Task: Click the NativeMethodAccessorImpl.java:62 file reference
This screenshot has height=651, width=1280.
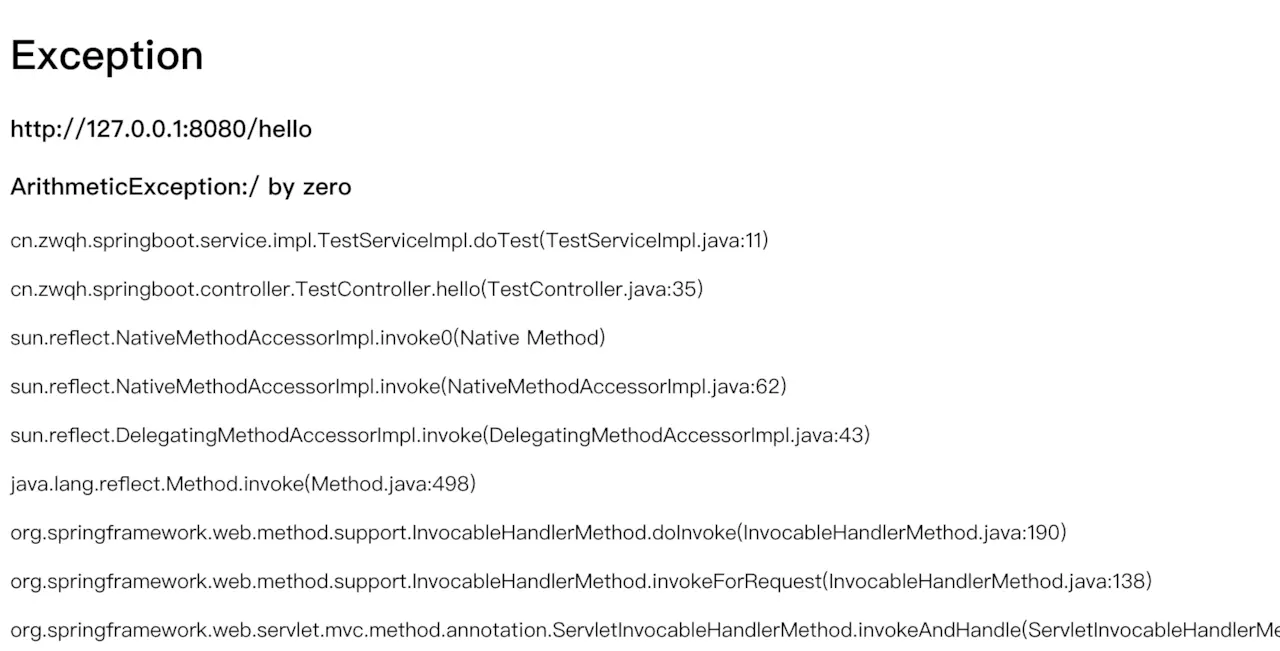Action: click(x=614, y=386)
